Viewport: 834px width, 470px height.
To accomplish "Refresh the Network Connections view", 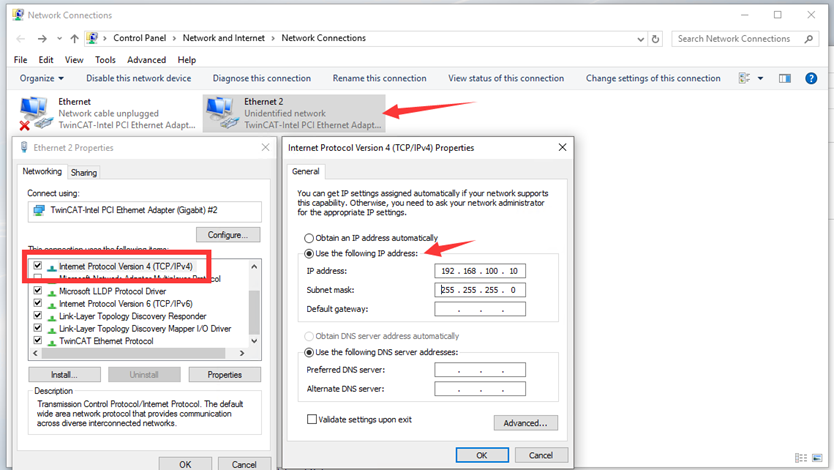I will [x=655, y=39].
